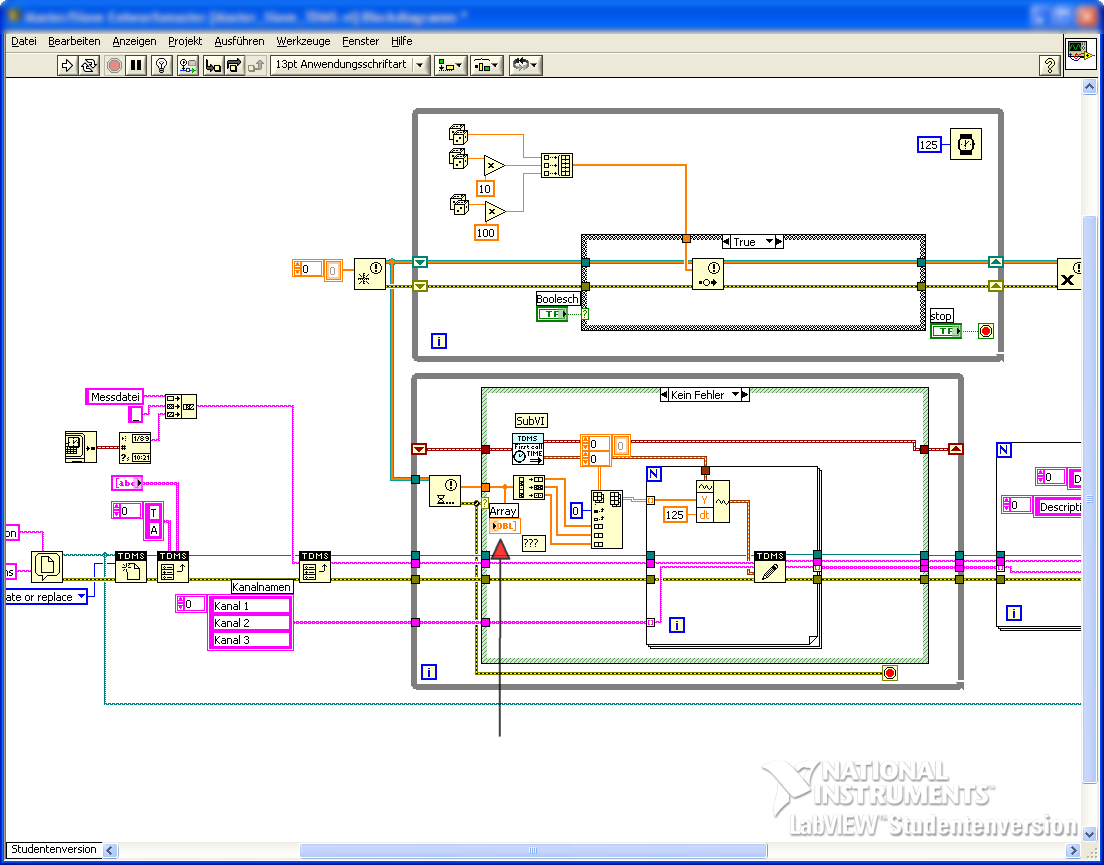The image size is (1104, 865).
Task: Click the TDMS Write pencil node
Action: coord(770,567)
